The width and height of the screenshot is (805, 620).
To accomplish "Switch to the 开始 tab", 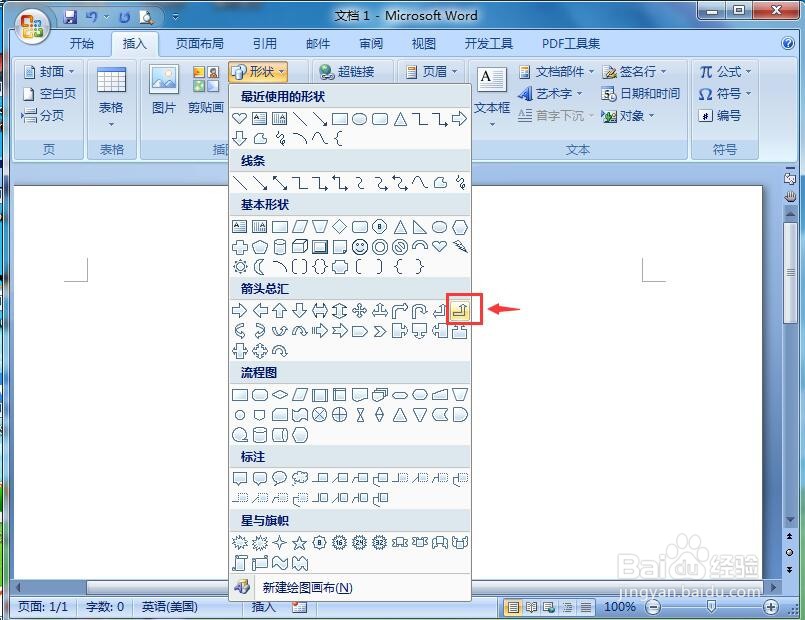I will coord(82,44).
